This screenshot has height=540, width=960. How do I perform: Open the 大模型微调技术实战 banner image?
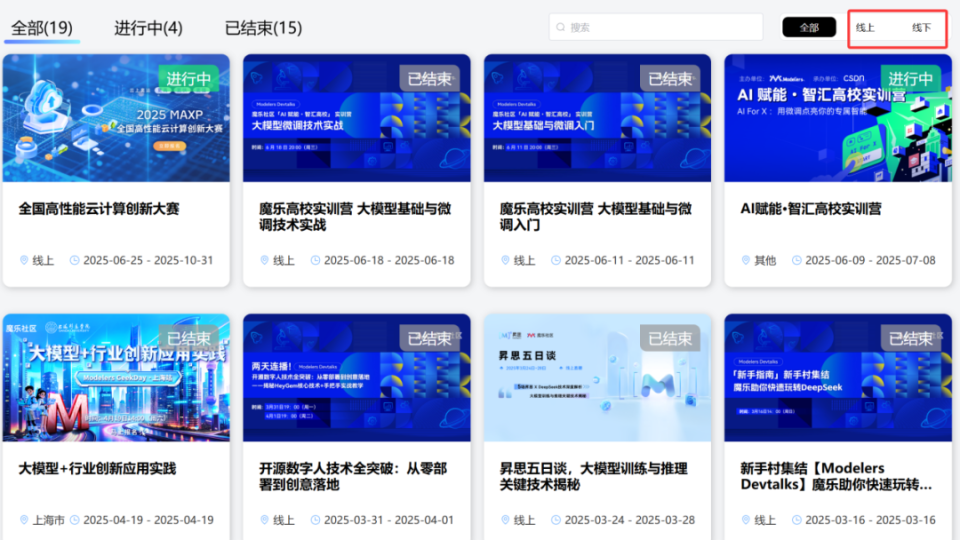tap(357, 118)
